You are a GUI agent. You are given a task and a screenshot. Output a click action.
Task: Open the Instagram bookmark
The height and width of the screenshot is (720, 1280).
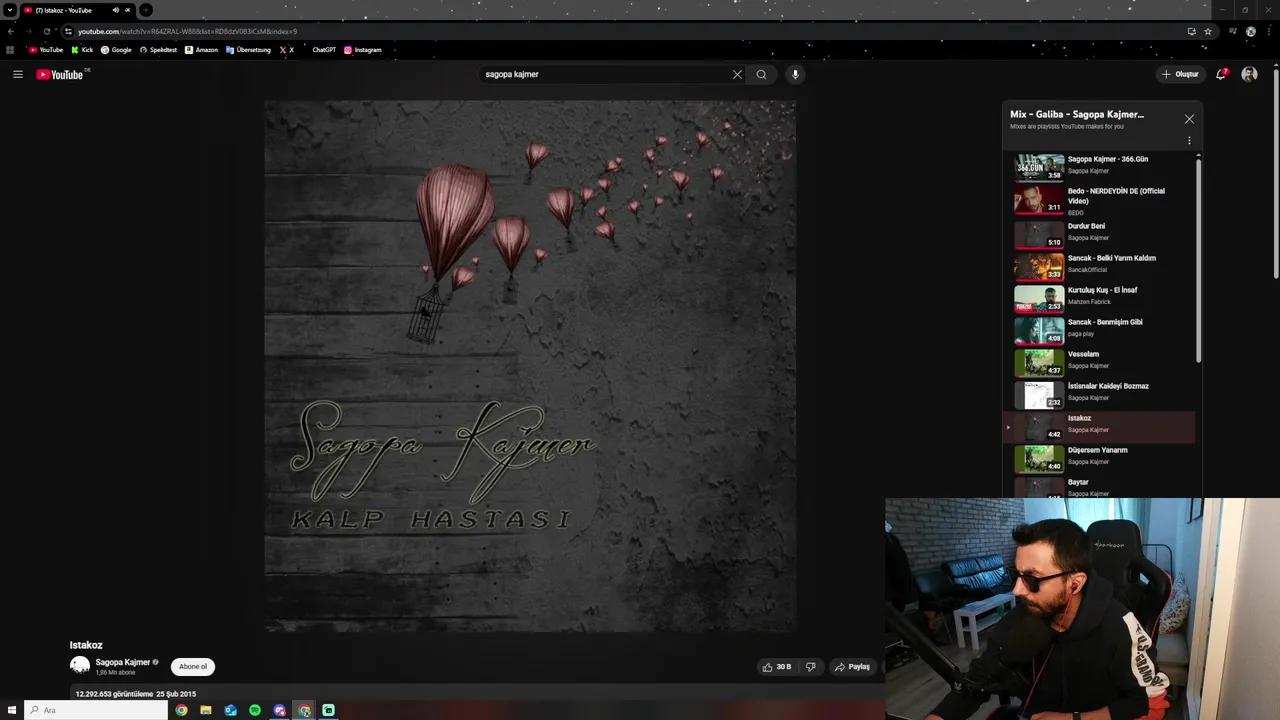[x=363, y=50]
